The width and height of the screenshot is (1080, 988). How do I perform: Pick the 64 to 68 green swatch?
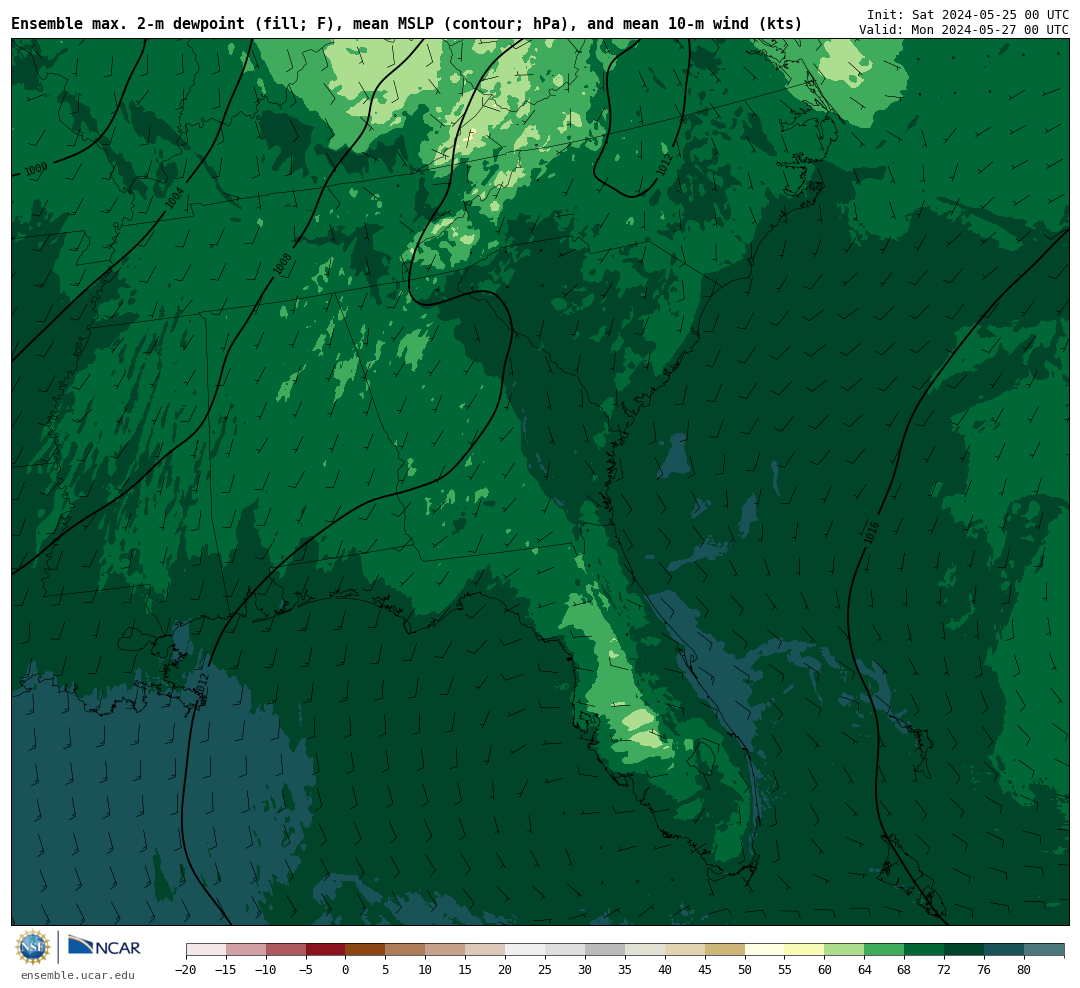(x=885, y=950)
